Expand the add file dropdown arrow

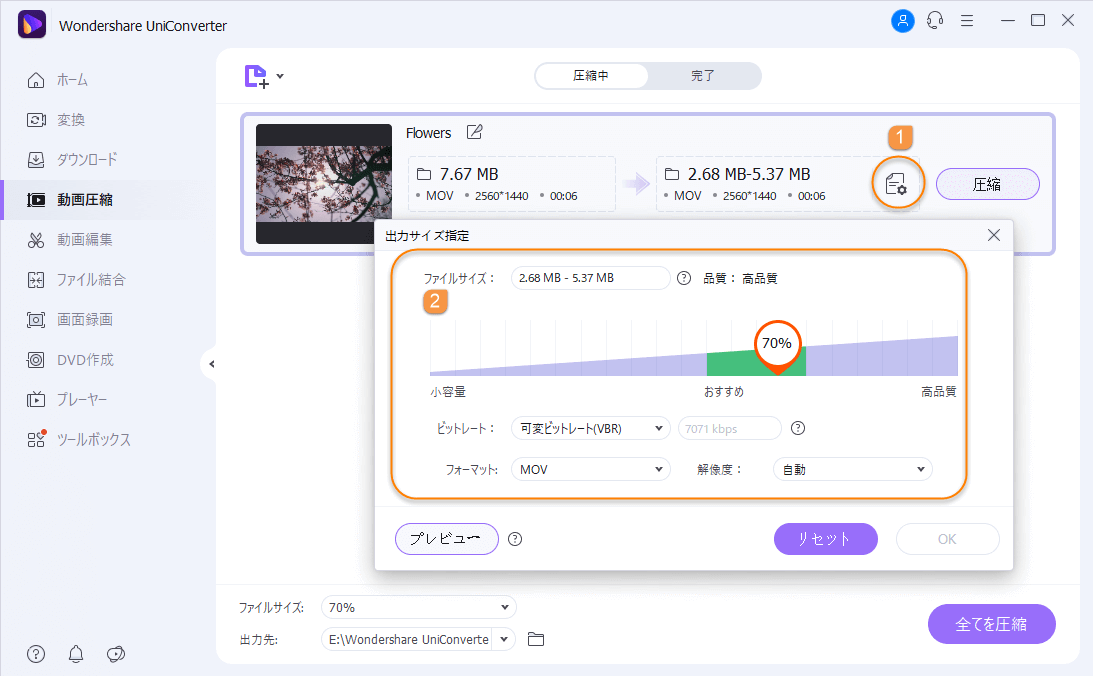coord(280,76)
